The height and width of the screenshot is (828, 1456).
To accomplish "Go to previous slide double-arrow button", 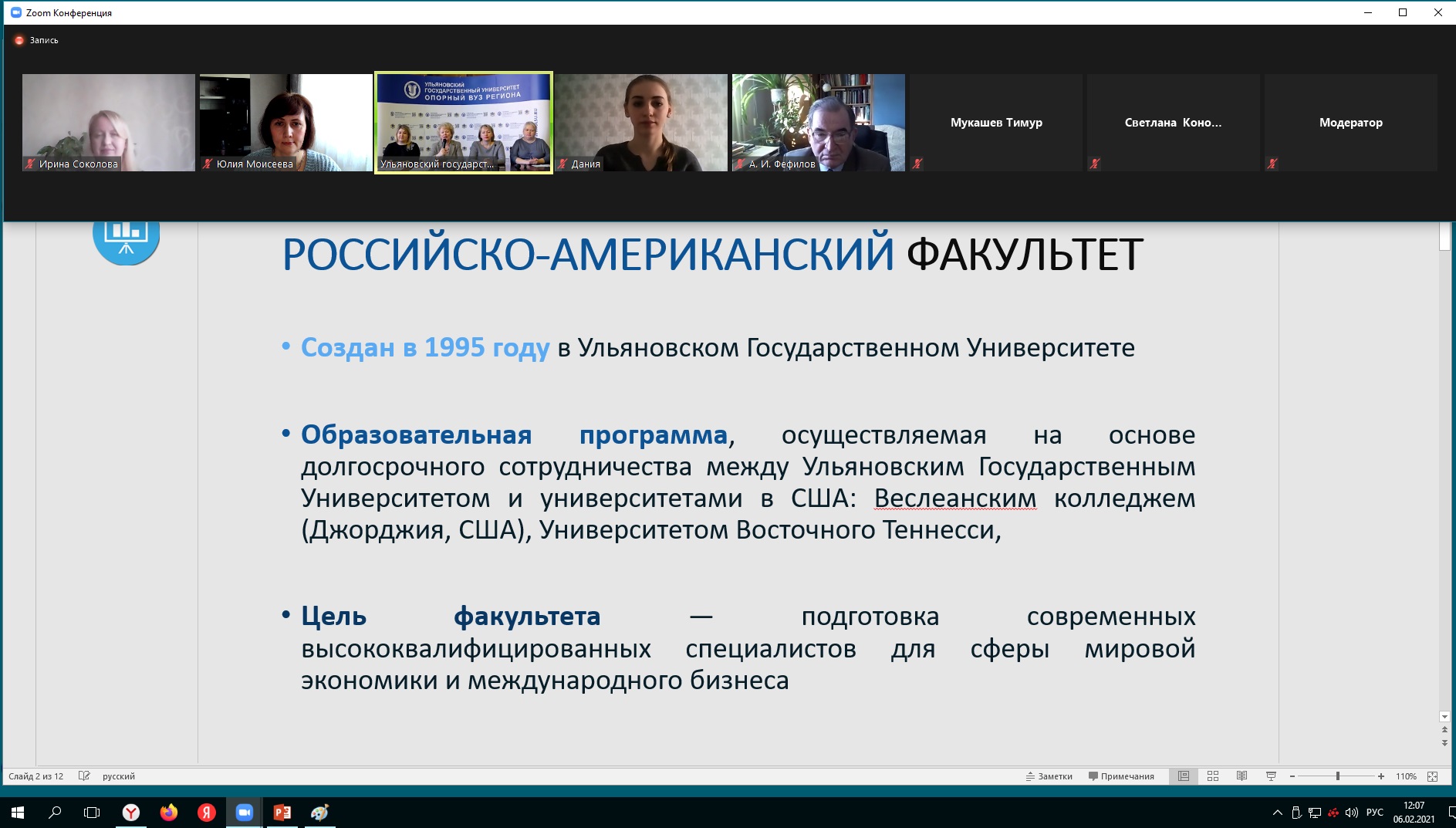I will click(1444, 730).
